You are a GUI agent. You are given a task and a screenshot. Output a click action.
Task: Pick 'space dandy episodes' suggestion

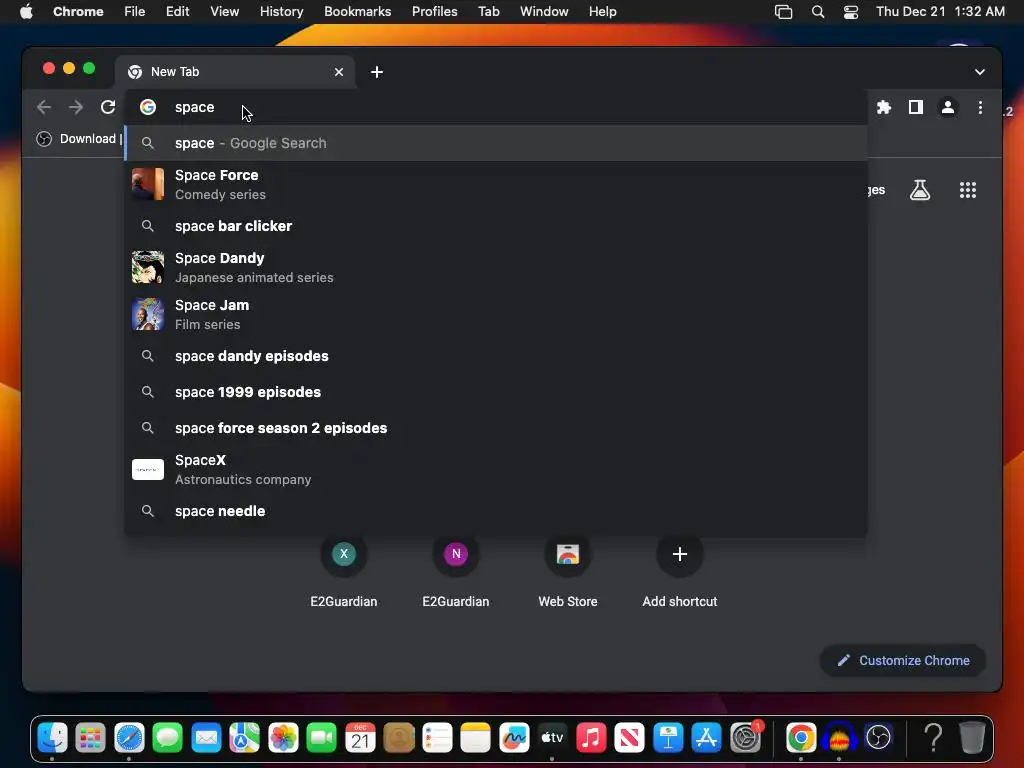pos(496,356)
